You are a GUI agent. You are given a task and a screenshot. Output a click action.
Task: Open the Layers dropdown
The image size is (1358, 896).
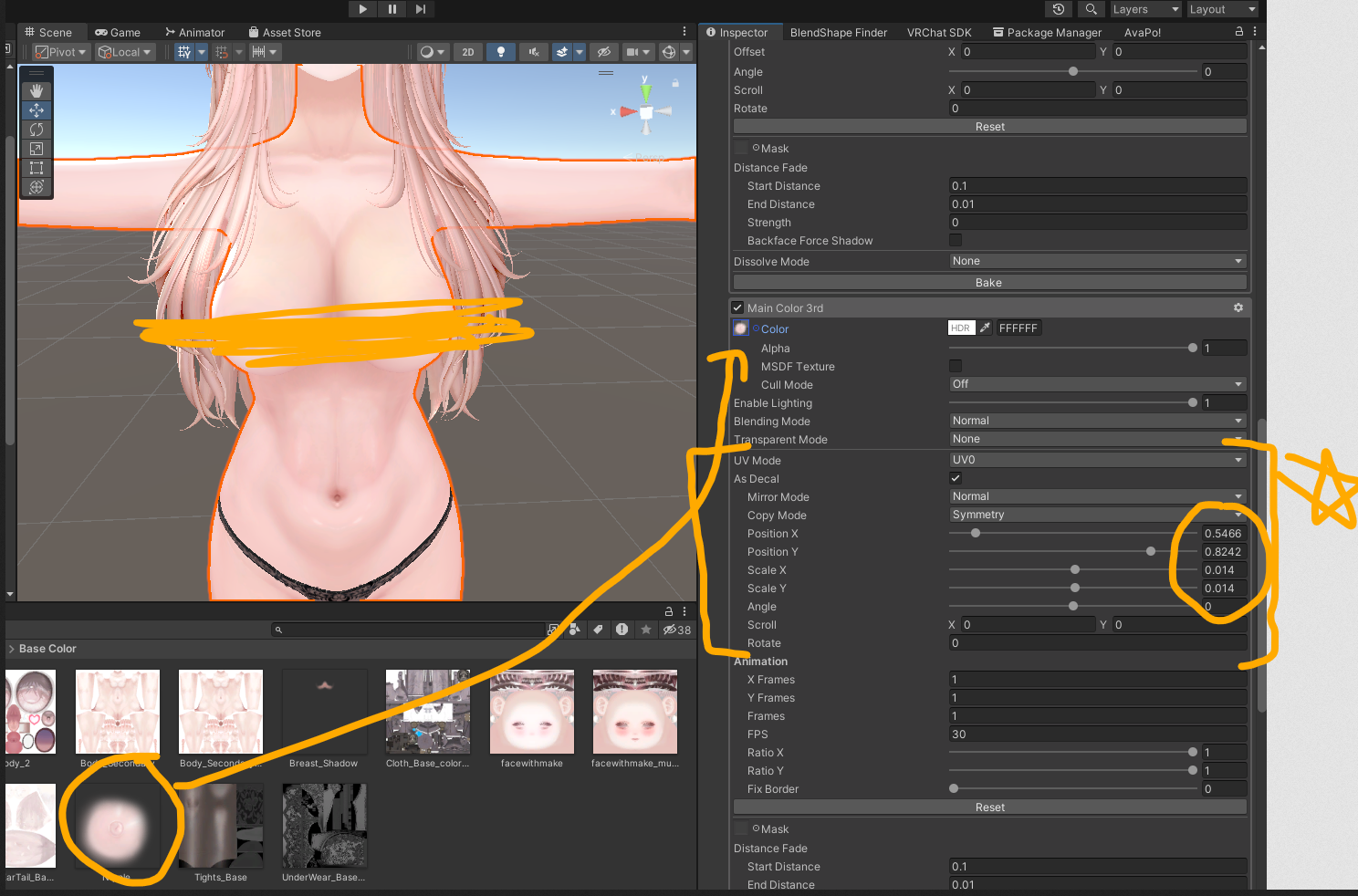[1145, 9]
